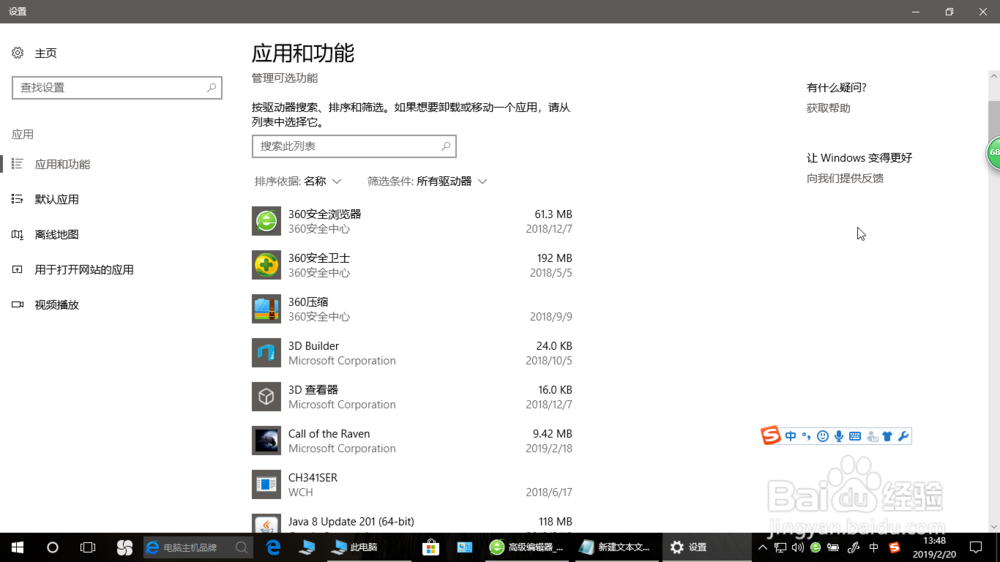Image resolution: width=1000 pixels, height=562 pixels.
Task: Click Java 8 Update 201 entry text
Action: (x=351, y=522)
